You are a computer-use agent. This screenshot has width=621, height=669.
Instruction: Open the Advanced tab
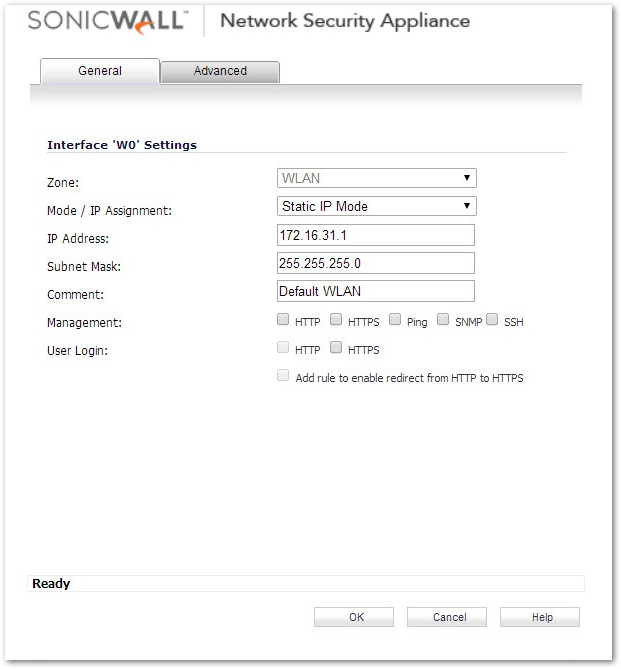tap(220, 71)
